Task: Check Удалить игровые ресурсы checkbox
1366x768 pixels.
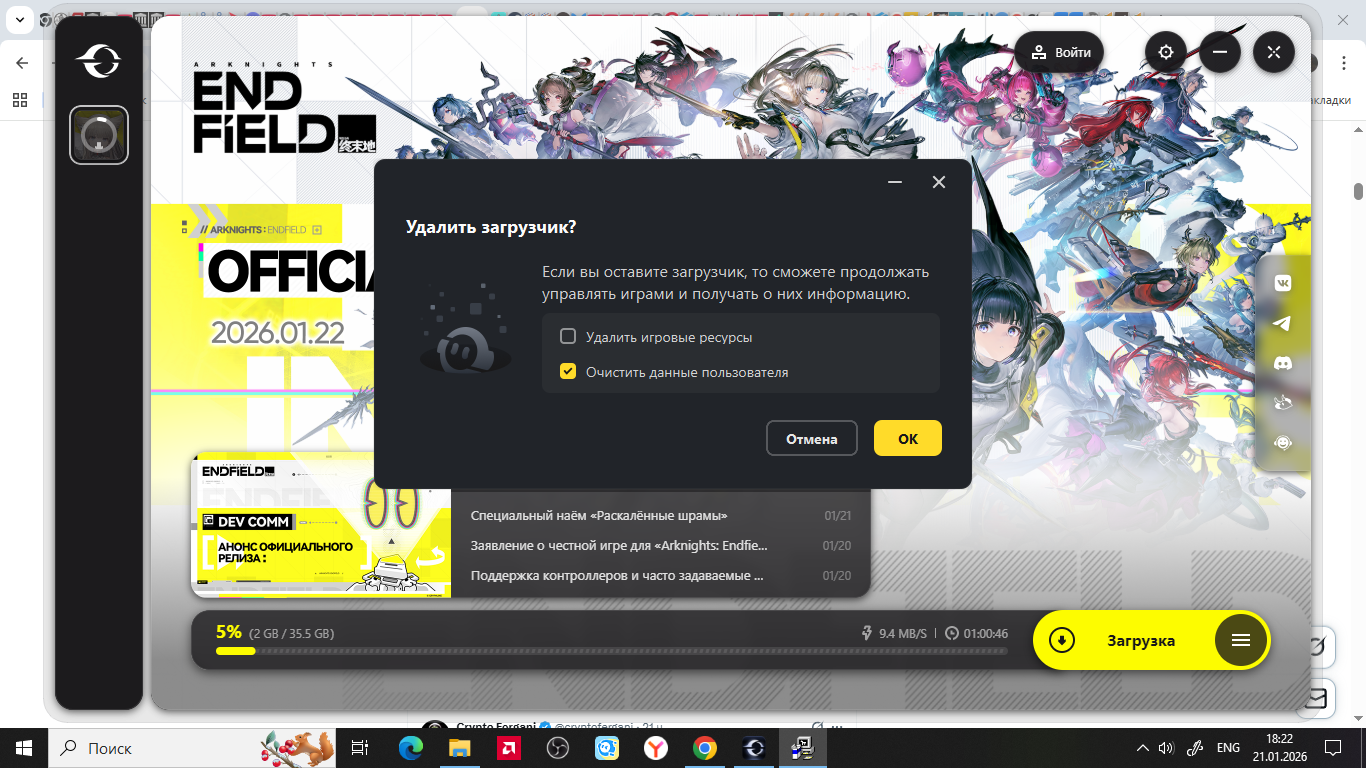Action: pos(568,337)
